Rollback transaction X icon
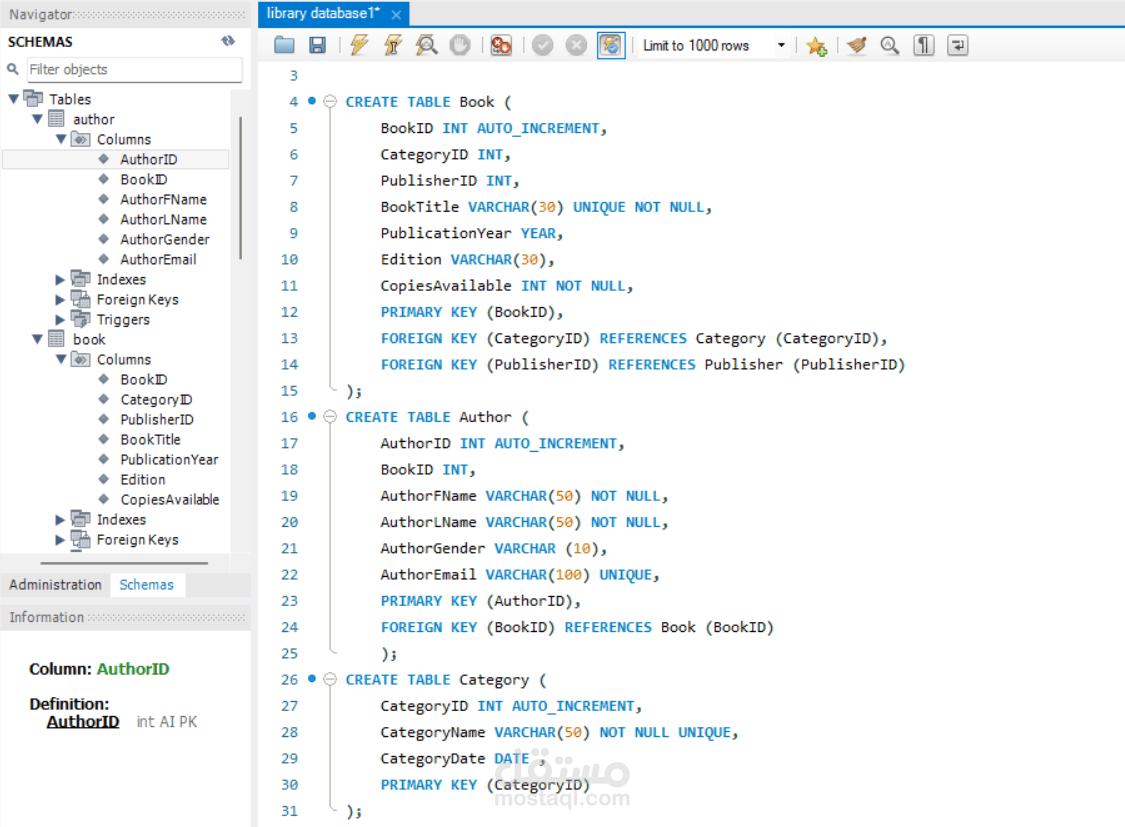1125x827 pixels. [x=576, y=45]
